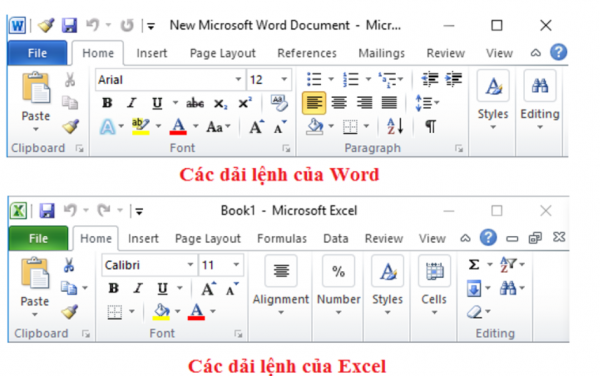
Task: Click AutoSum sigma icon in Excel
Action: pyautogui.click(x=474, y=264)
